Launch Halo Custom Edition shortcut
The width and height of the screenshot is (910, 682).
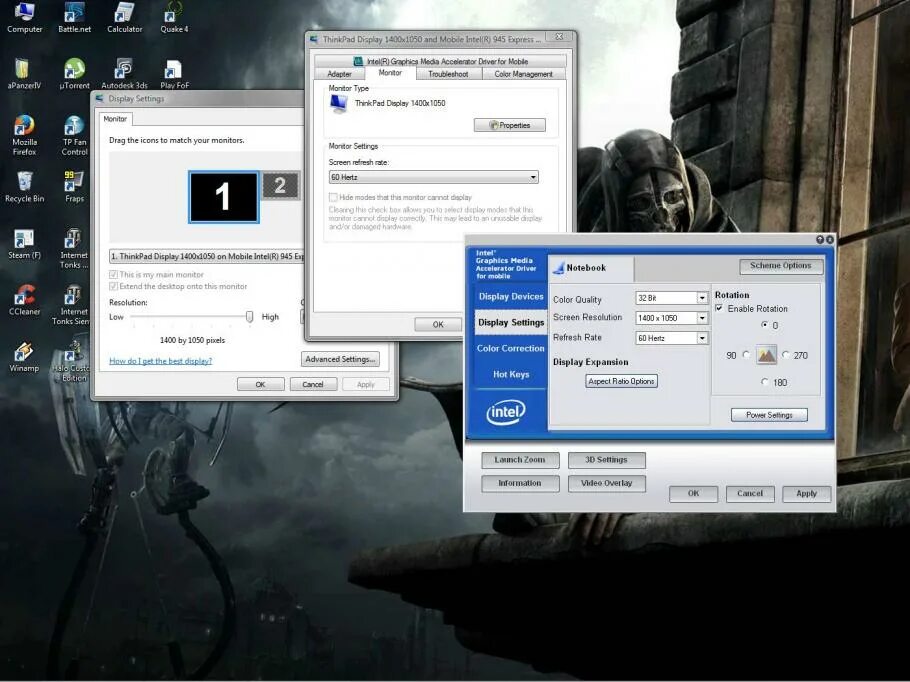tap(72, 361)
